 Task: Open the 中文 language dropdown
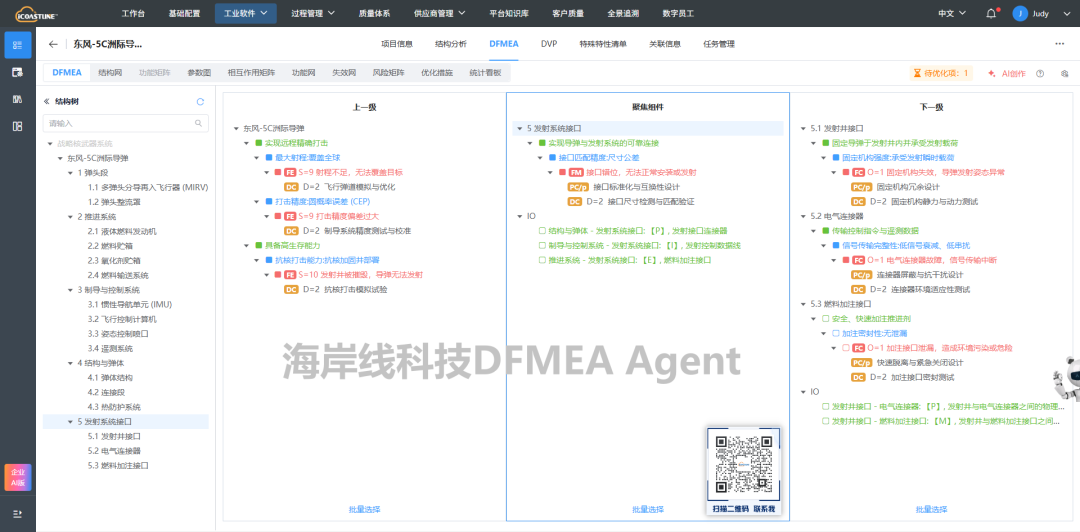point(952,13)
